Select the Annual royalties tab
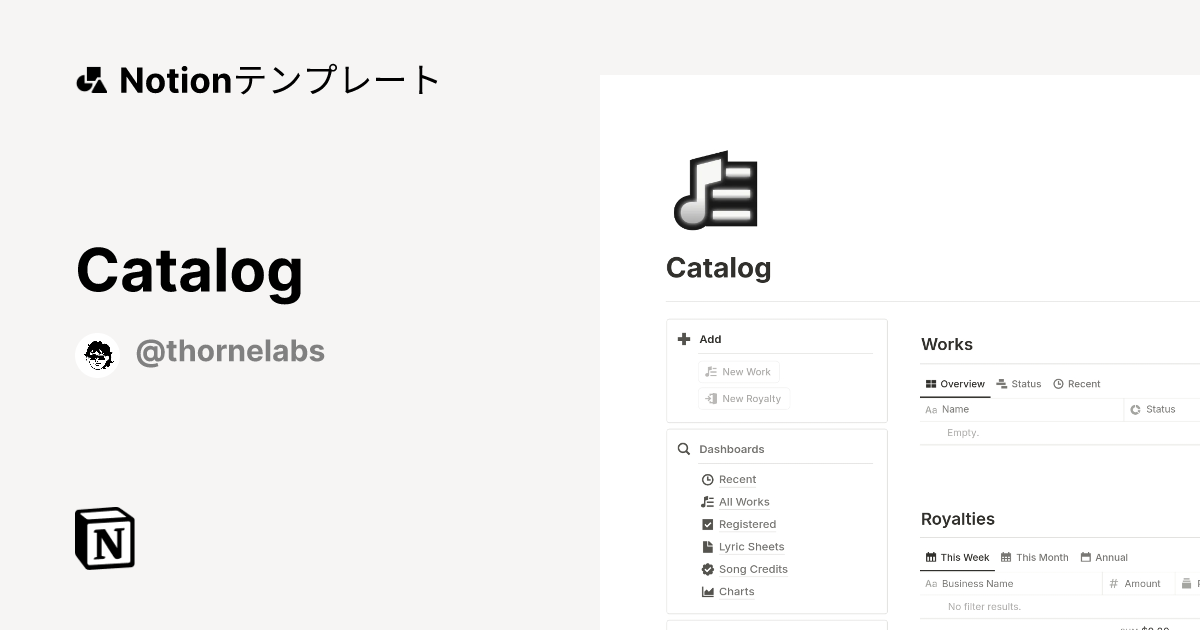The height and width of the screenshot is (630, 1200). pyautogui.click(x=1104, y=558)
